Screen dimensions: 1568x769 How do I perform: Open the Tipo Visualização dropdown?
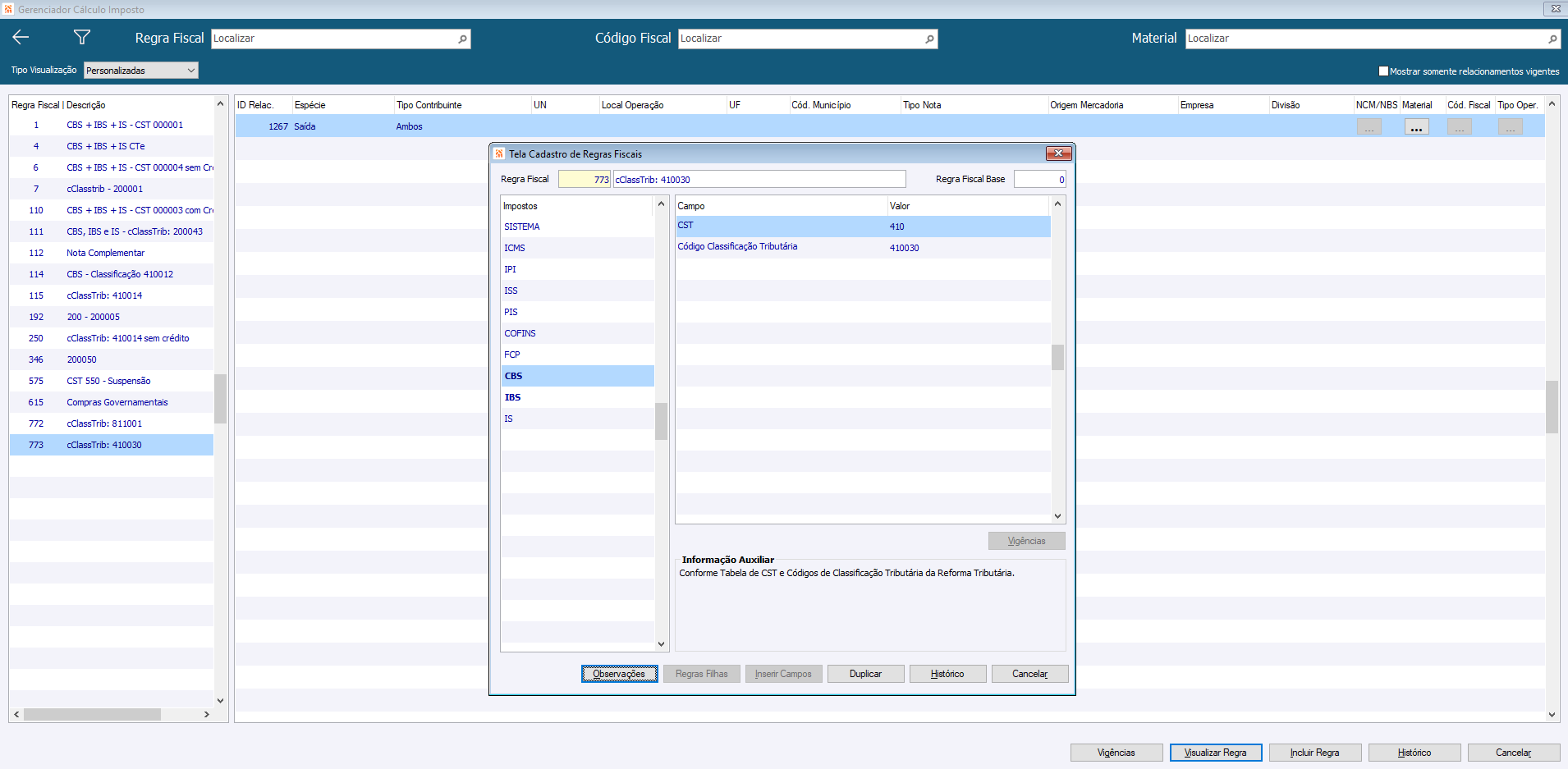tap(140, 71)
